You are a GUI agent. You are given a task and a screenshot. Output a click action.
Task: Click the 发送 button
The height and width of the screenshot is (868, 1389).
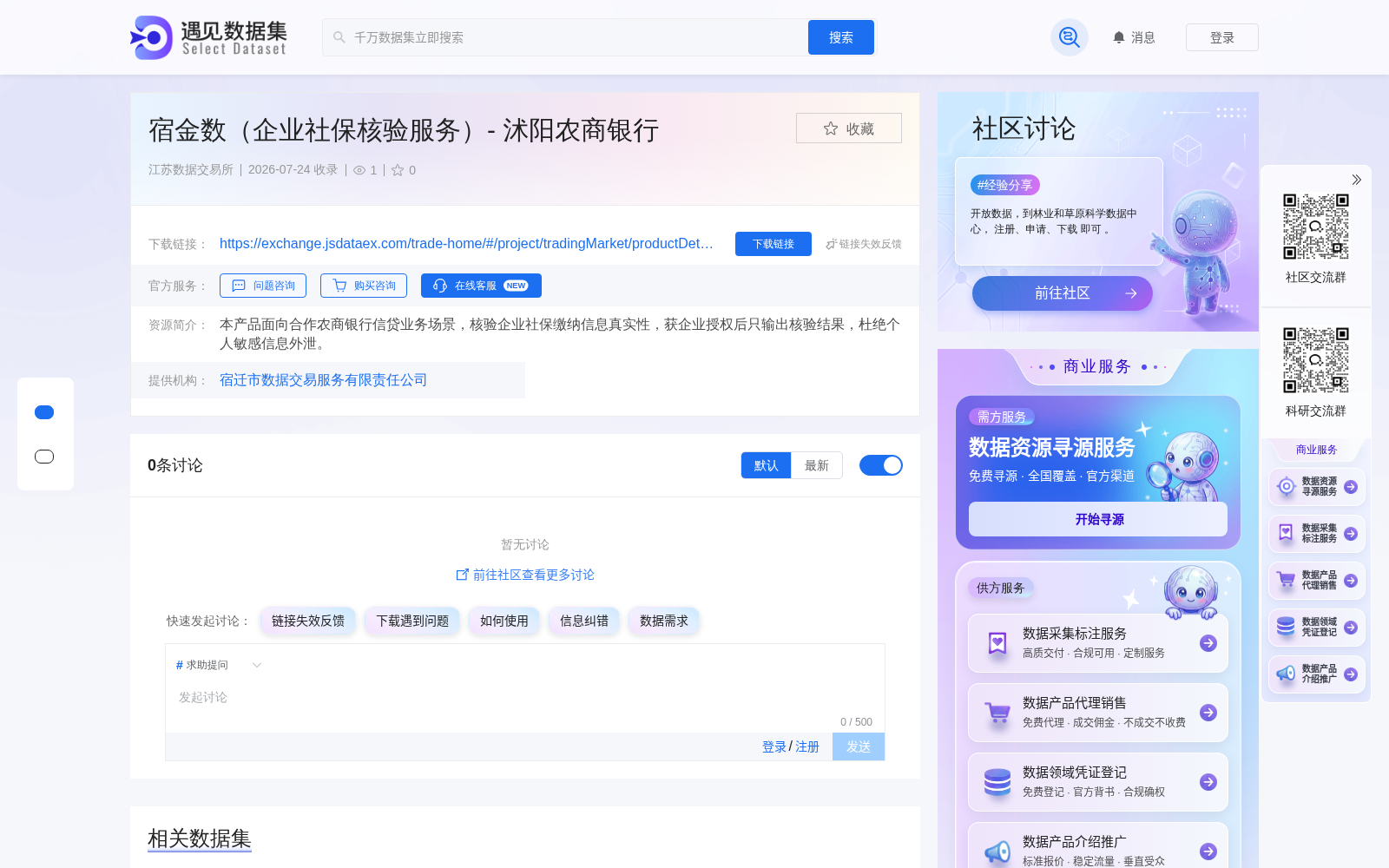pyautogui.click(x=859, y=746)
